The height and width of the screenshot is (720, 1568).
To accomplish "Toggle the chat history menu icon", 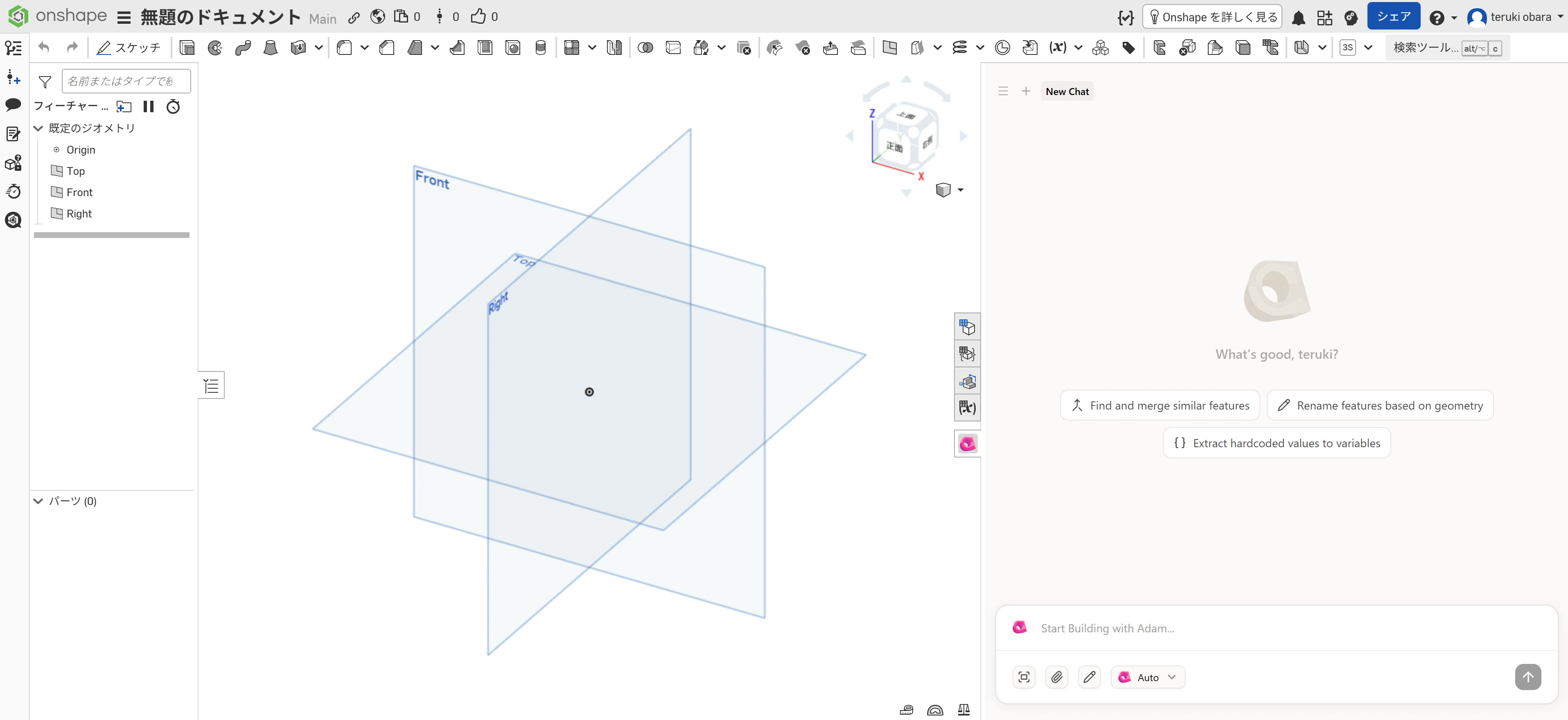I will click(1003, 91).
